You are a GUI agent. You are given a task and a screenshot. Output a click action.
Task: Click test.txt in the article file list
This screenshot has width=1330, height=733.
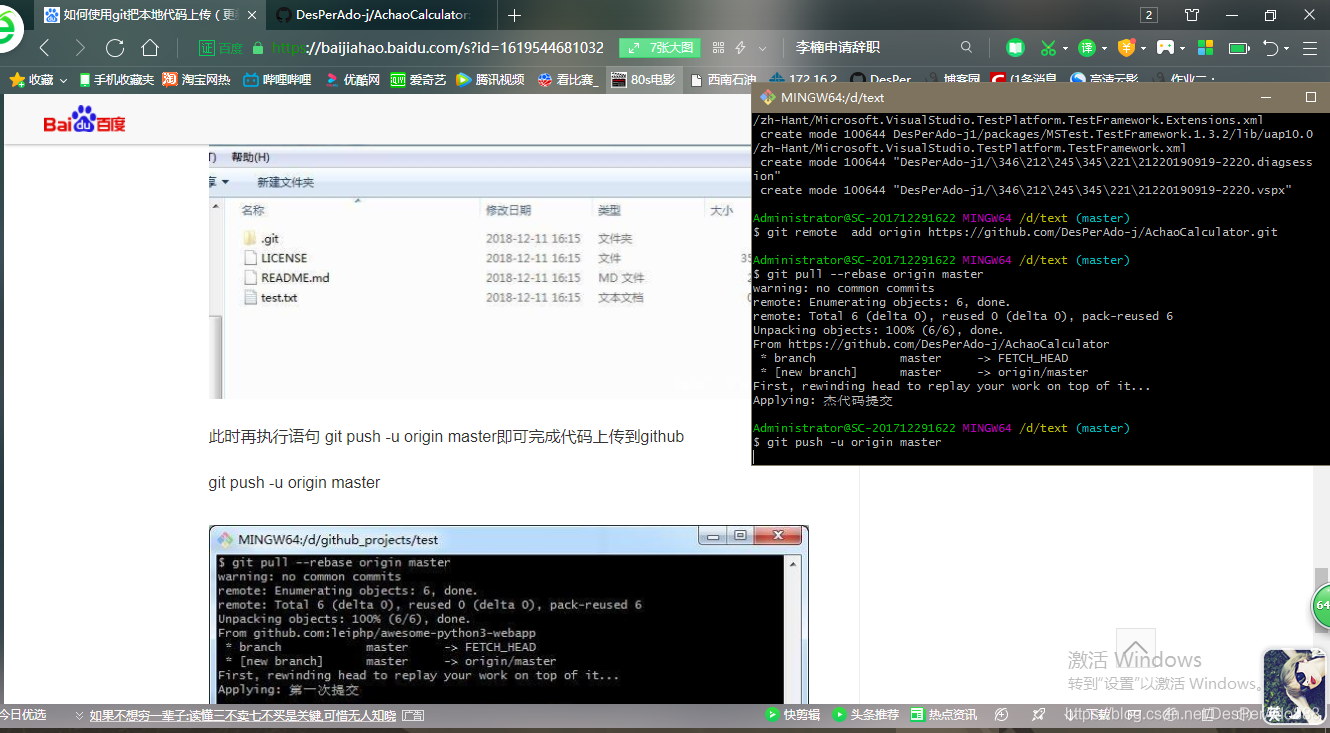(x=271, y=298)
